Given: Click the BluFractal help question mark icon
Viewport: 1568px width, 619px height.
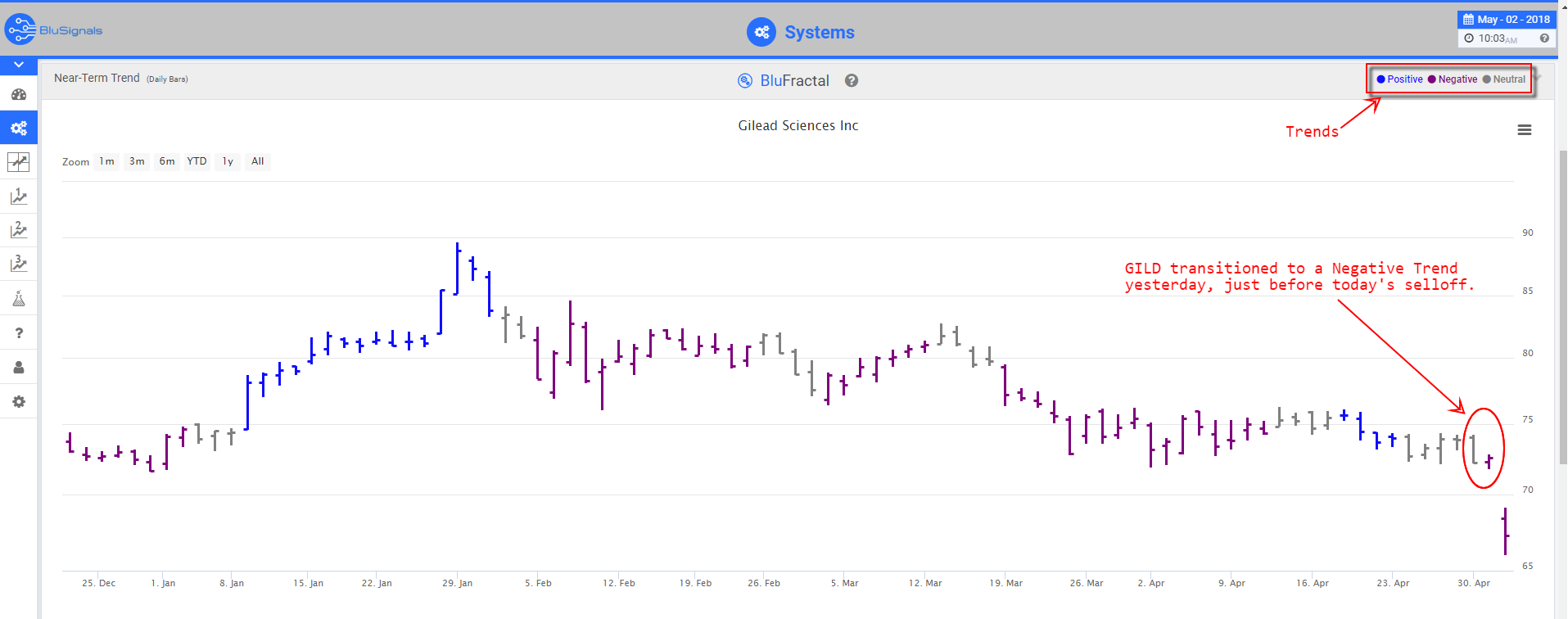Looking at the screenshot, I should (x=852, y=80).
